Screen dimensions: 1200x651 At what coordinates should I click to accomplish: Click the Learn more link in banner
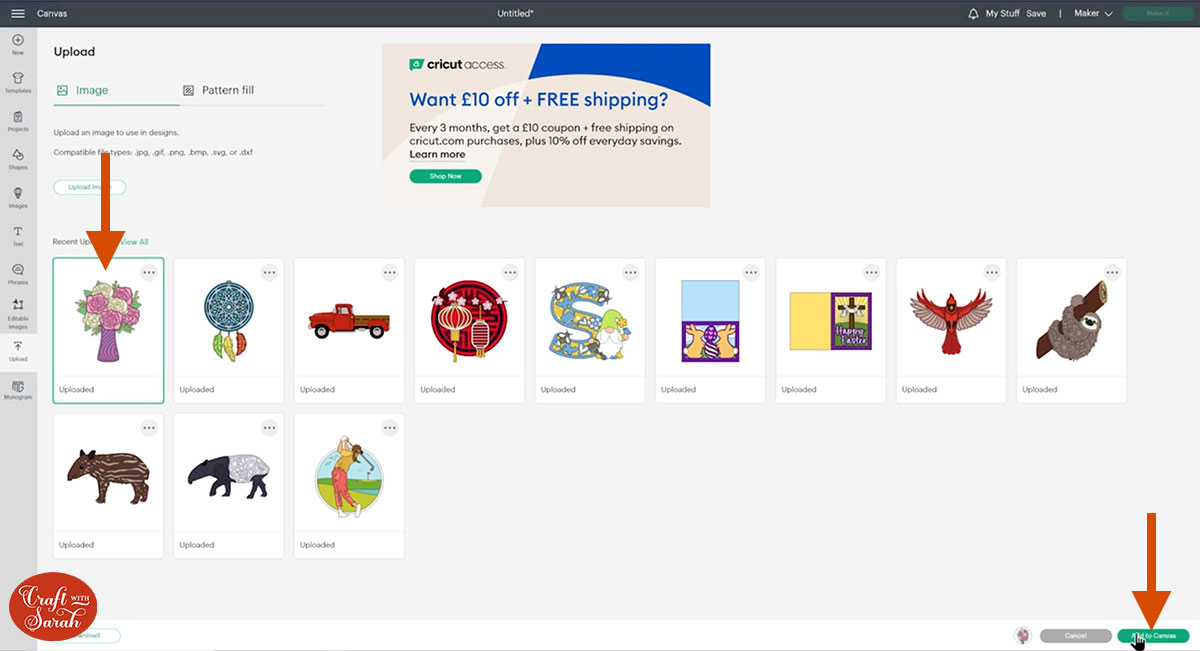tap(437, 155)
